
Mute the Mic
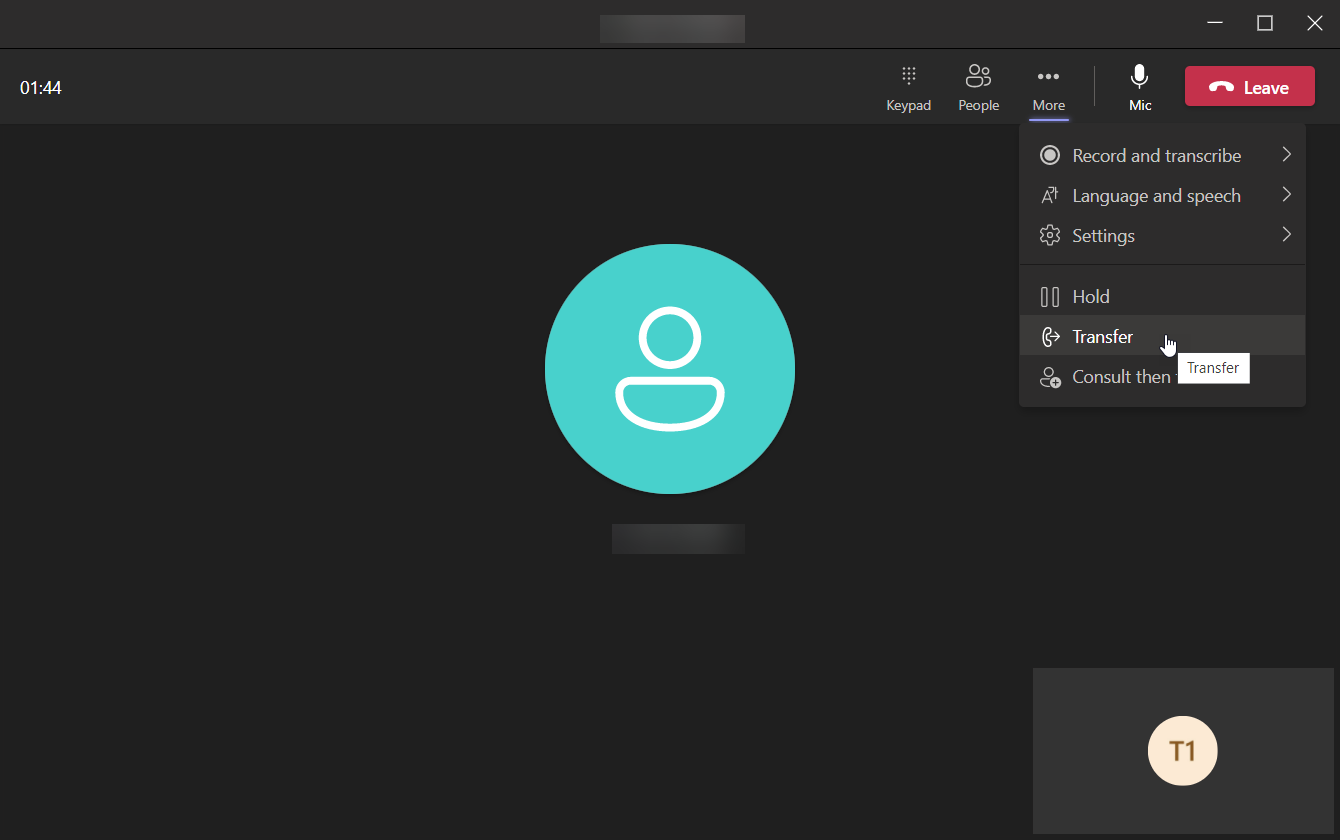point(1139,87)
